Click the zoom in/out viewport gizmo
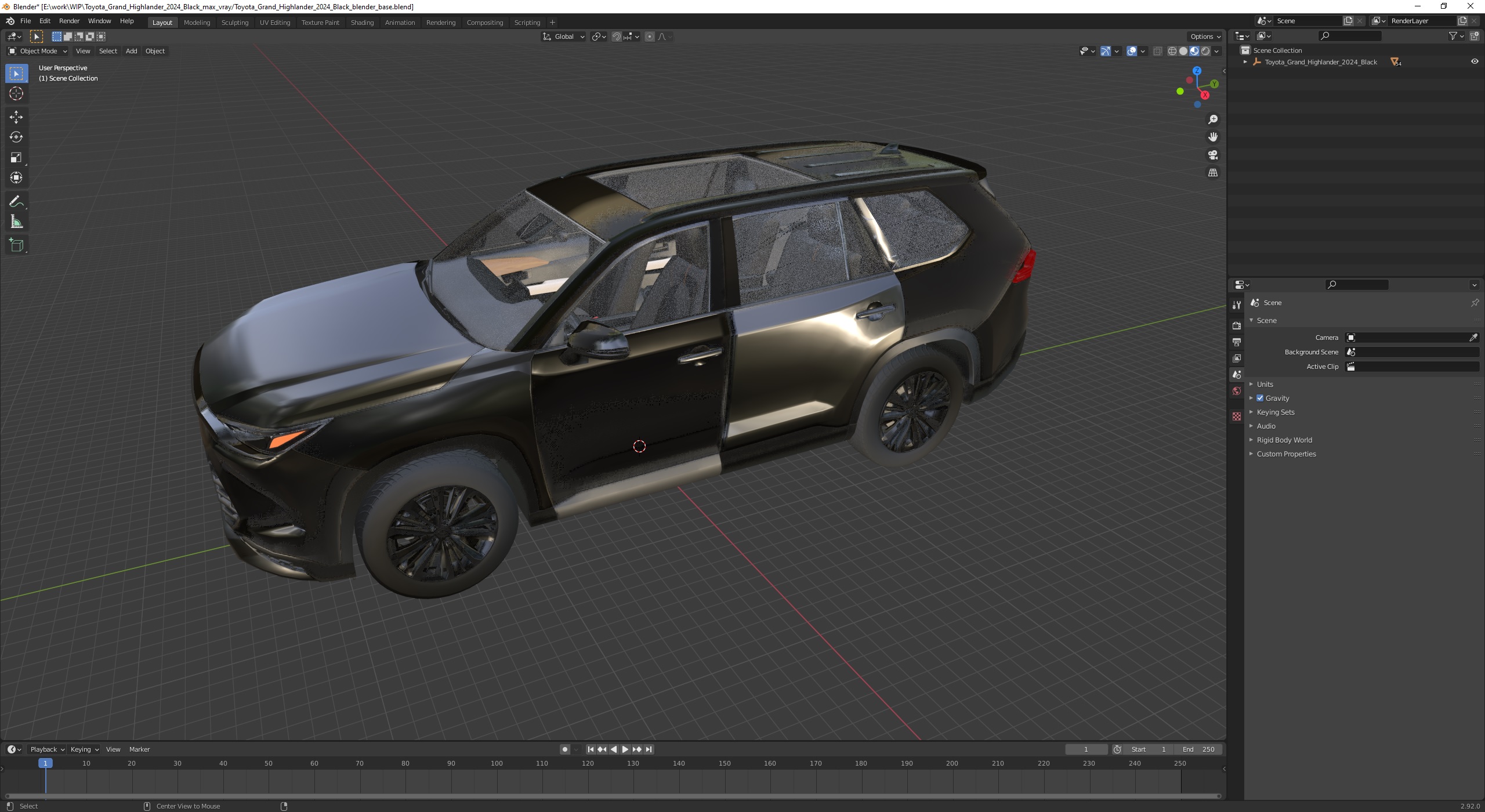This screenshot has height=812, width=1485. pos(1212,119)
